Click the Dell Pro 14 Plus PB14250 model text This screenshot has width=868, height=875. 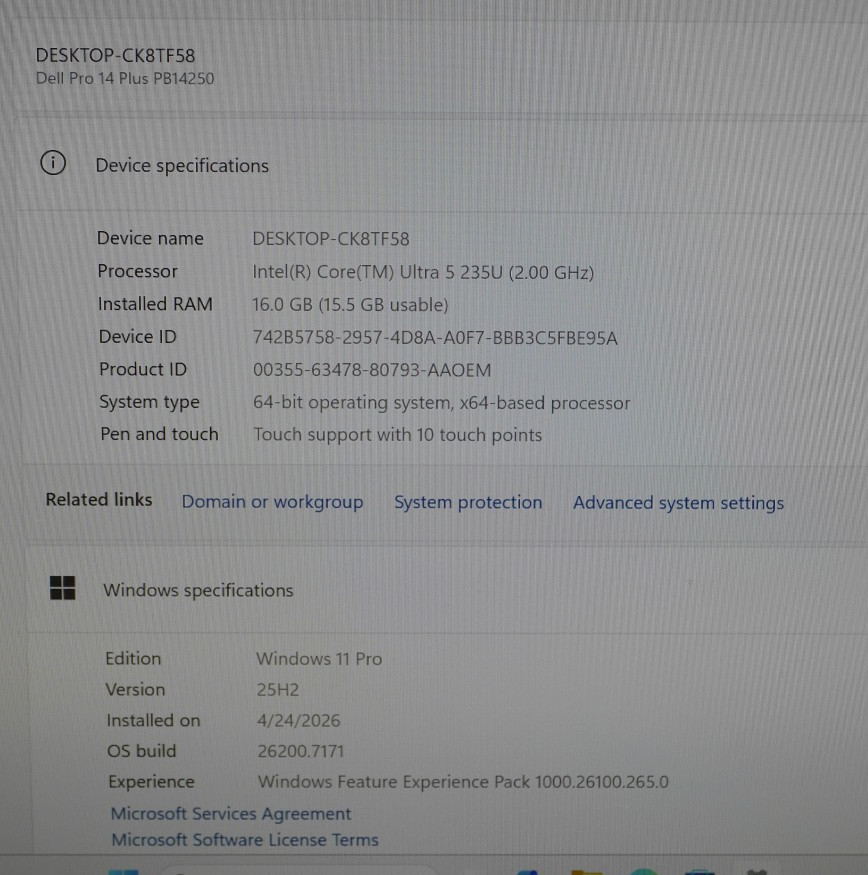[x=124, y=79]
